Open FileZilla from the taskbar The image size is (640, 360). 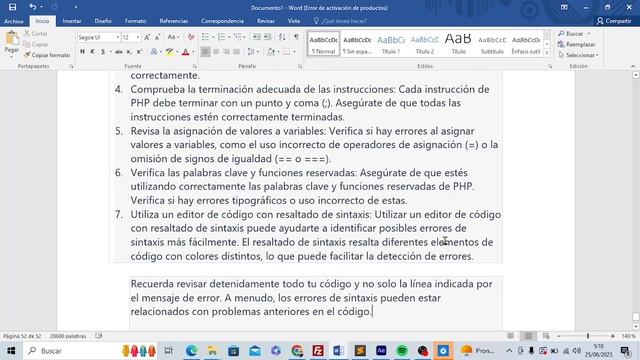(x=318, y=351)
